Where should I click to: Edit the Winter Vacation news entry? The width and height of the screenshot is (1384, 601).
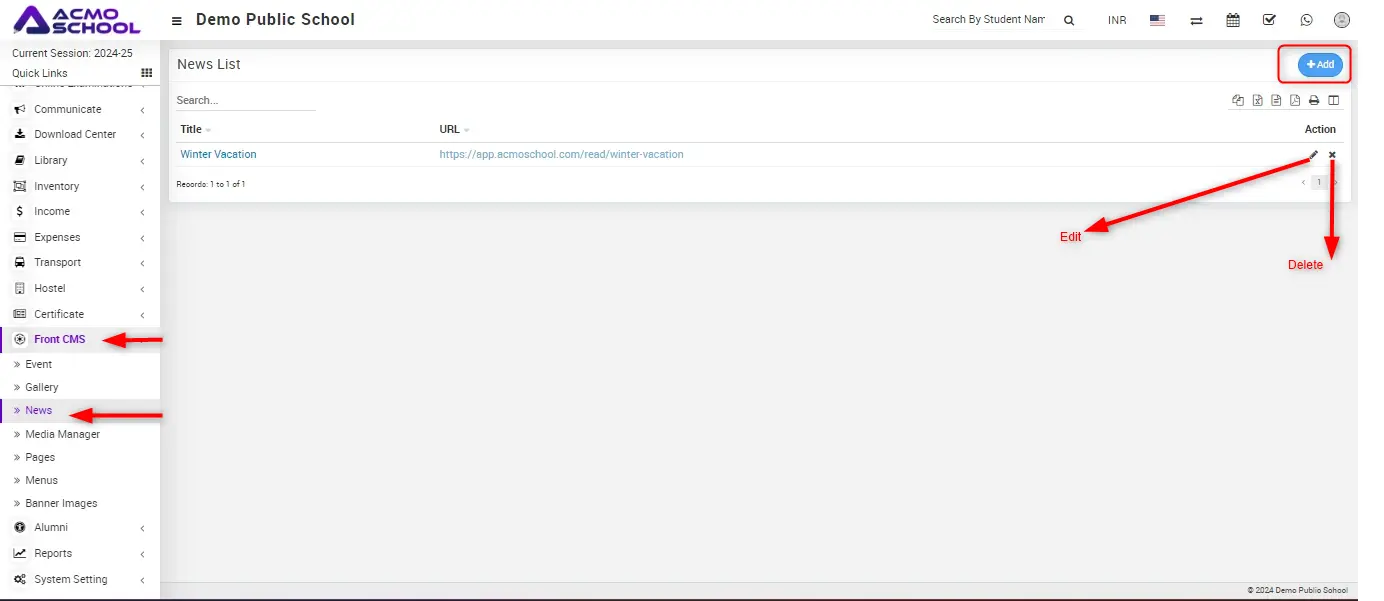pyautogui.click(x=1314, y=155)
